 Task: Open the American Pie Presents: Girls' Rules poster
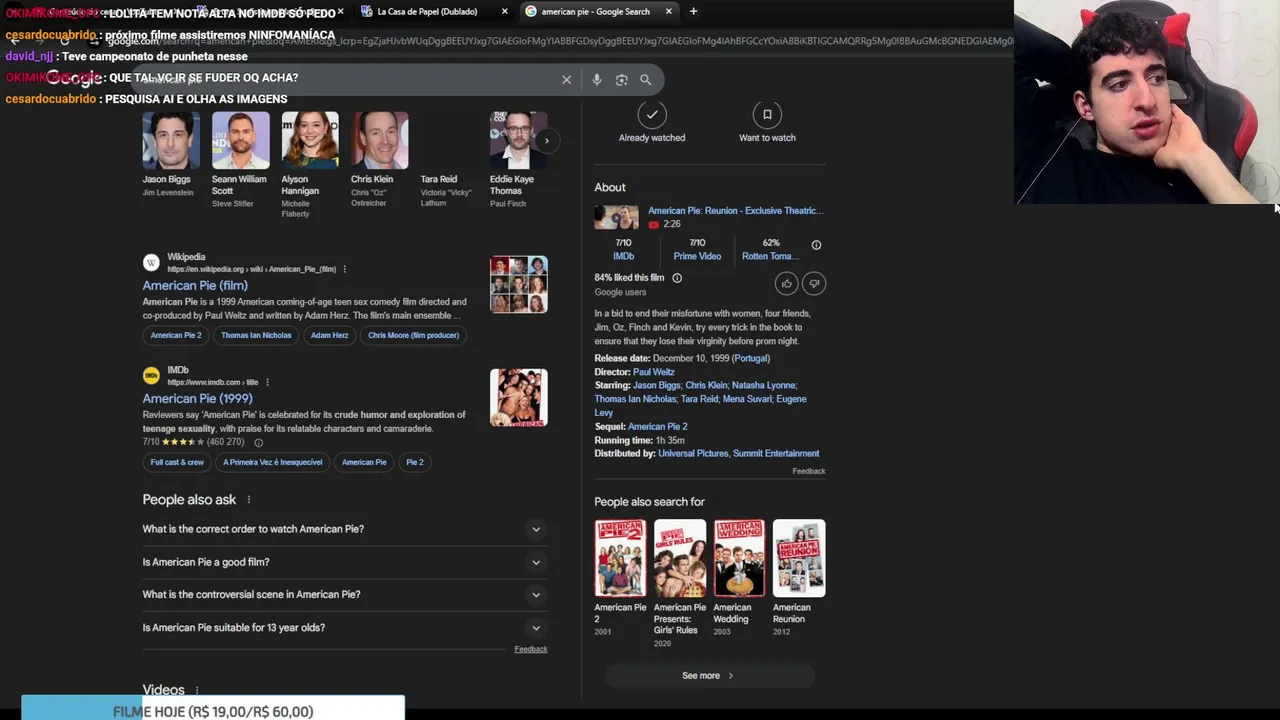click(680, 558)
